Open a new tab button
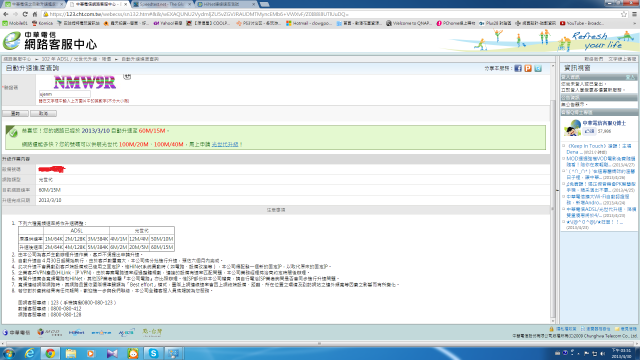Viewport: 640px width, 360px height. pyautogui.click(x=264, y=4)
